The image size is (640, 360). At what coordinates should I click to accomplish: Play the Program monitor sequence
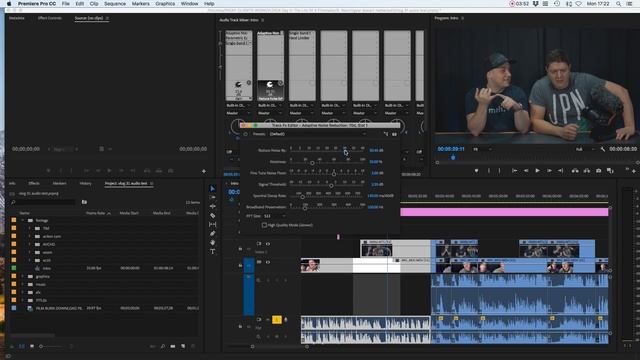click(x=538, y=171)
